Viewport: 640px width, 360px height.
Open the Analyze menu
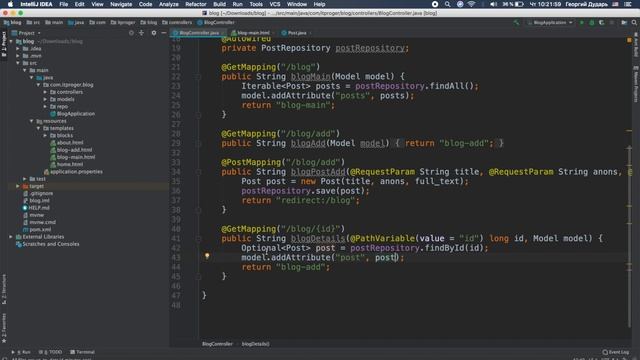[x=169, y=4]
